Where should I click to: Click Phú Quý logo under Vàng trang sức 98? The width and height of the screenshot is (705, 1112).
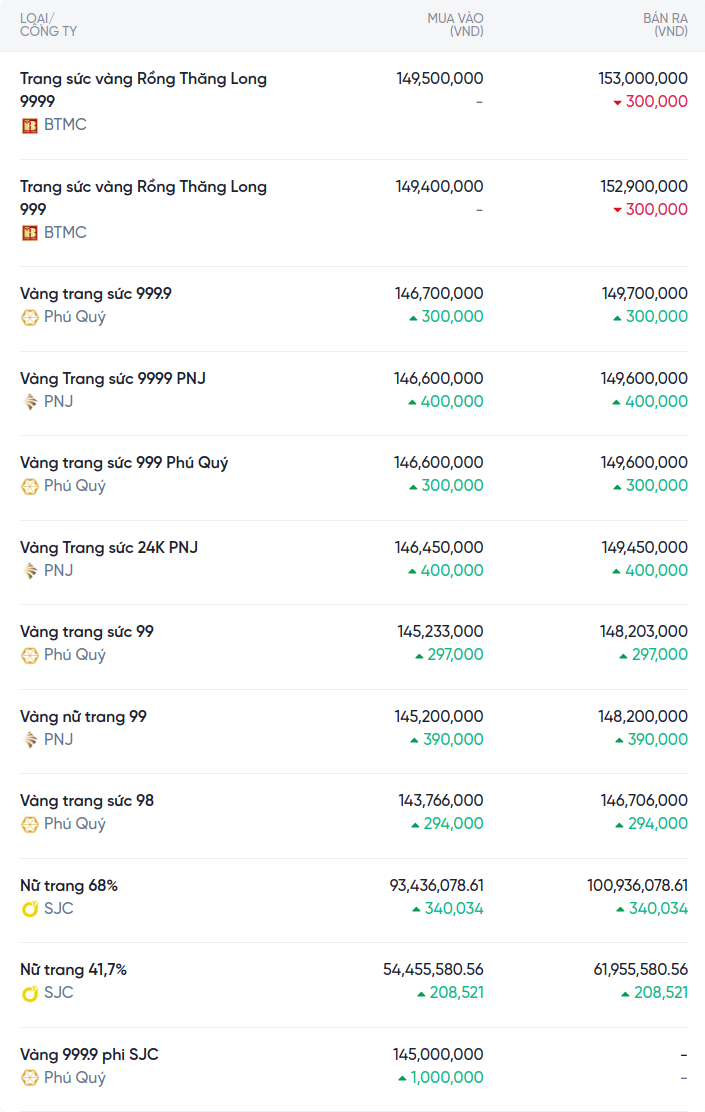point(30,824)
